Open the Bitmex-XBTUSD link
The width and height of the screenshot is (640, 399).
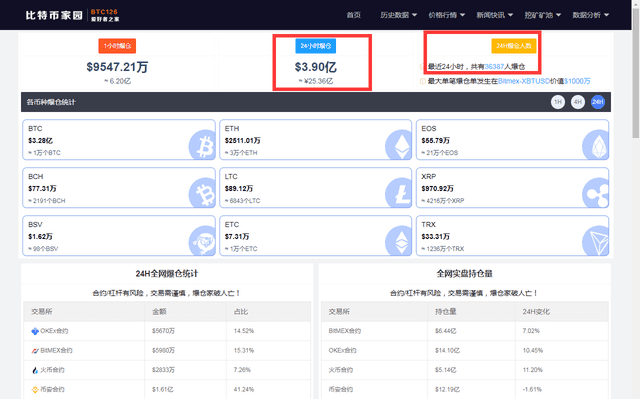pos(524,81)
